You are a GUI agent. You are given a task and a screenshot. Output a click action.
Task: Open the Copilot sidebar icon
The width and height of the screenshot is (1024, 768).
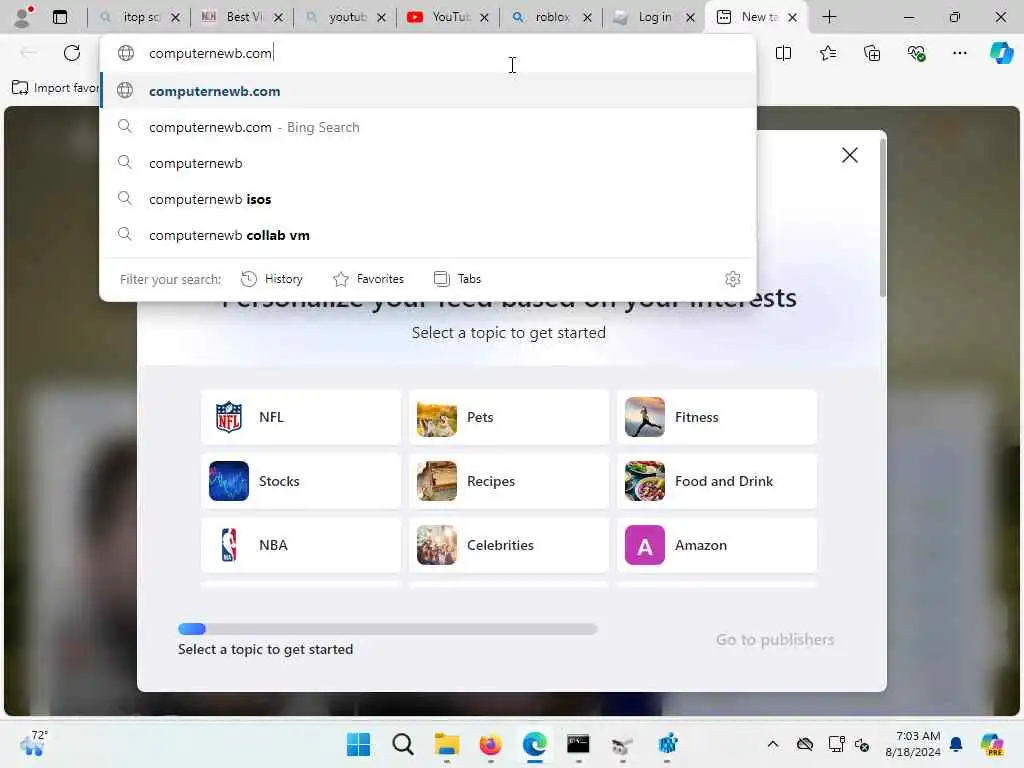[x=1002, y=53]
